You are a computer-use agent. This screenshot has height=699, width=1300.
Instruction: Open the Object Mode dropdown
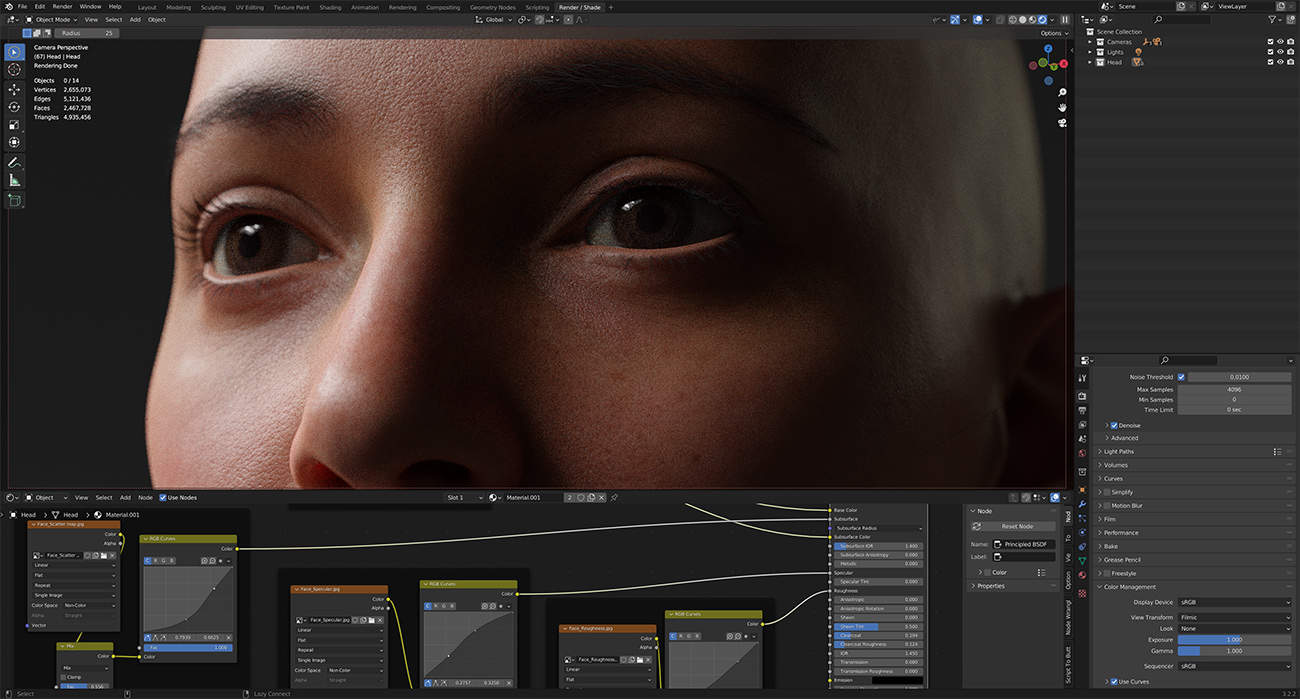[50, 19]
